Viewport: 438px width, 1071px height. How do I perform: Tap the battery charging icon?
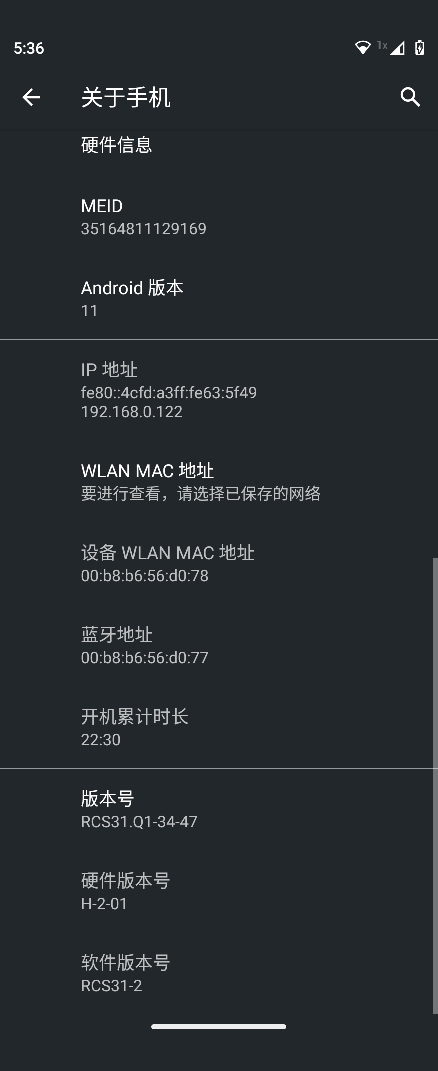click(x=420, y=48)
